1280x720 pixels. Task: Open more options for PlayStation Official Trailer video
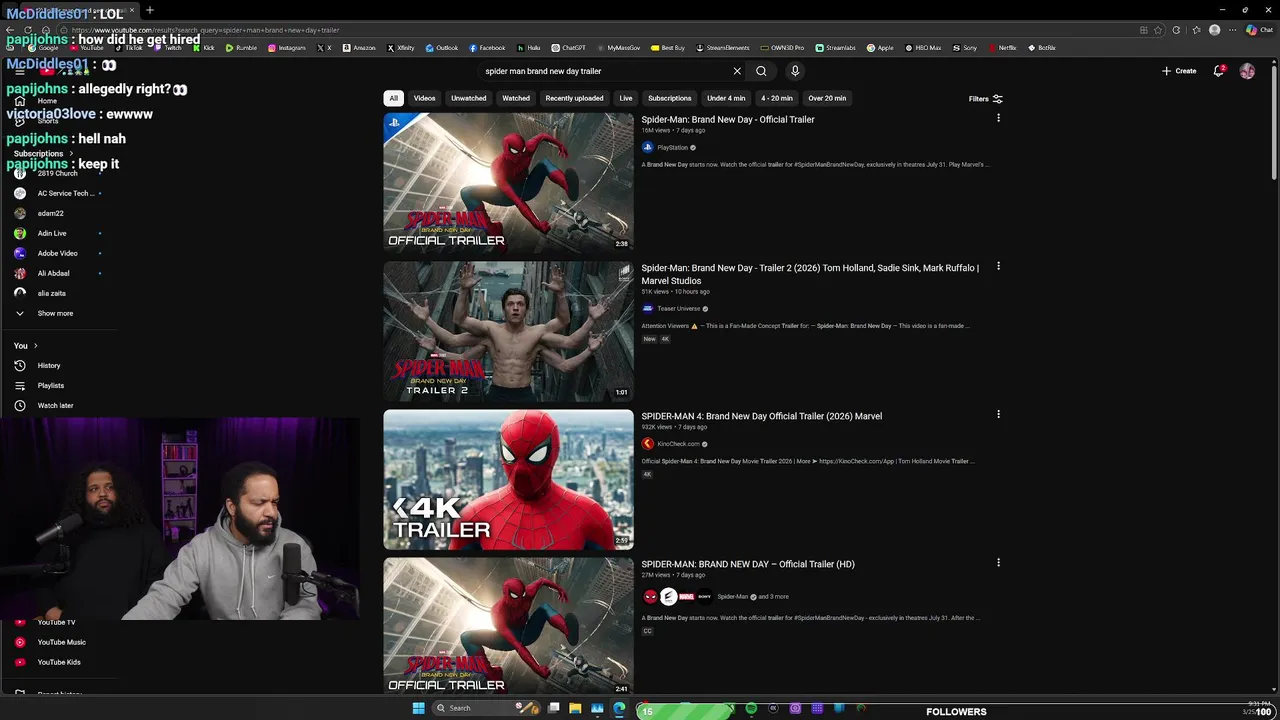(x=998, y=118)
